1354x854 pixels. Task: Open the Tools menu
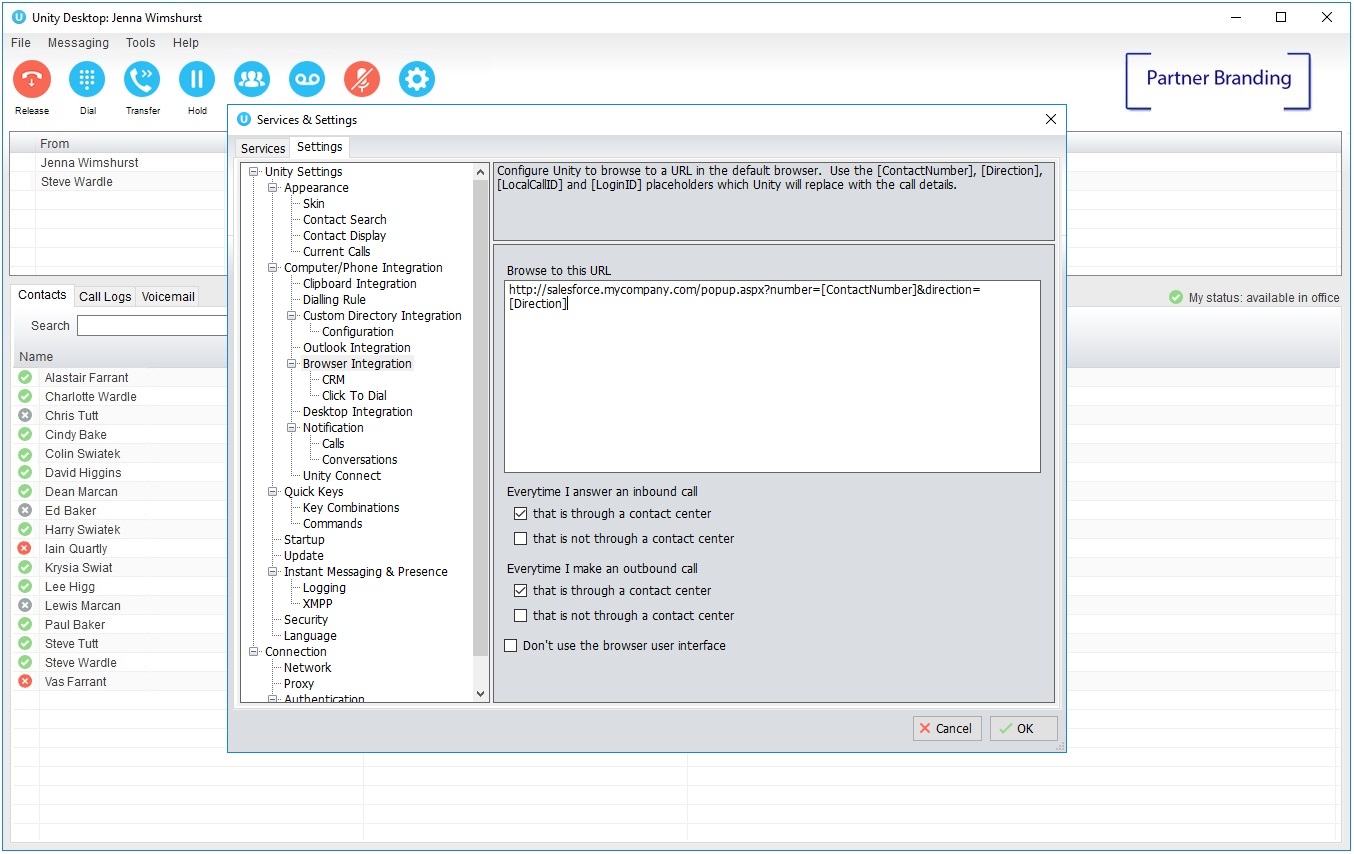coord(140,43)
